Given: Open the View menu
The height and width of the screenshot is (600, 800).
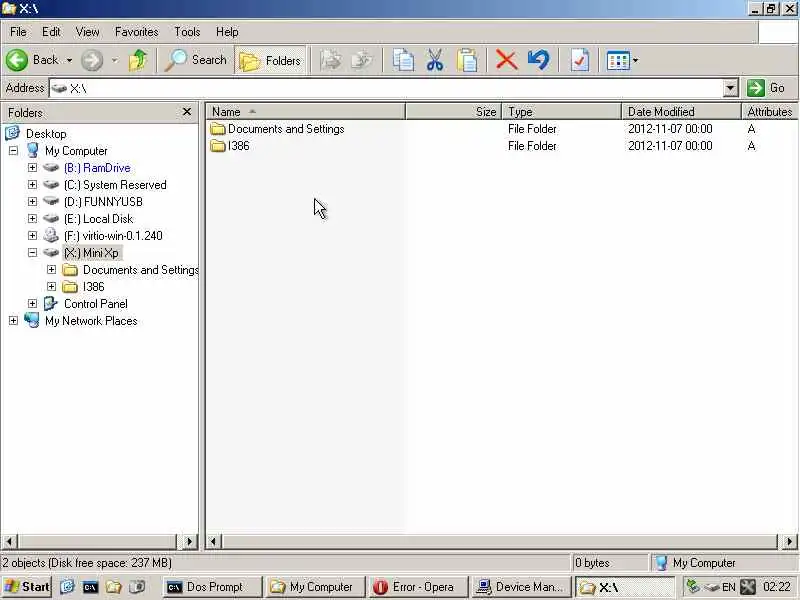Looking at the screenshot, I should [87, 32].
